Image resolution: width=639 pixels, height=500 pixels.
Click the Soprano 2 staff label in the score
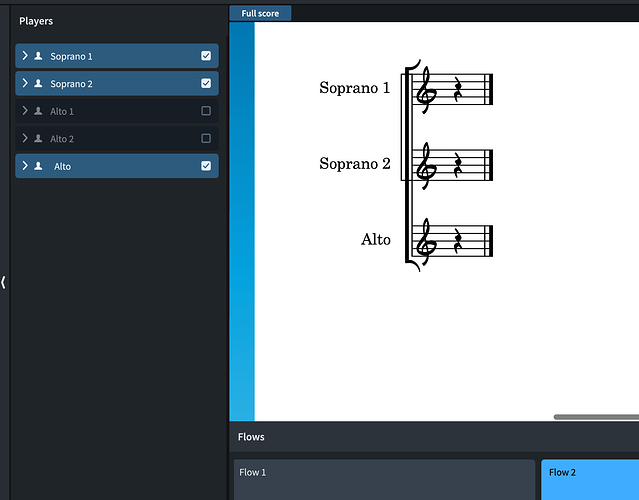[x=355, y=163]
